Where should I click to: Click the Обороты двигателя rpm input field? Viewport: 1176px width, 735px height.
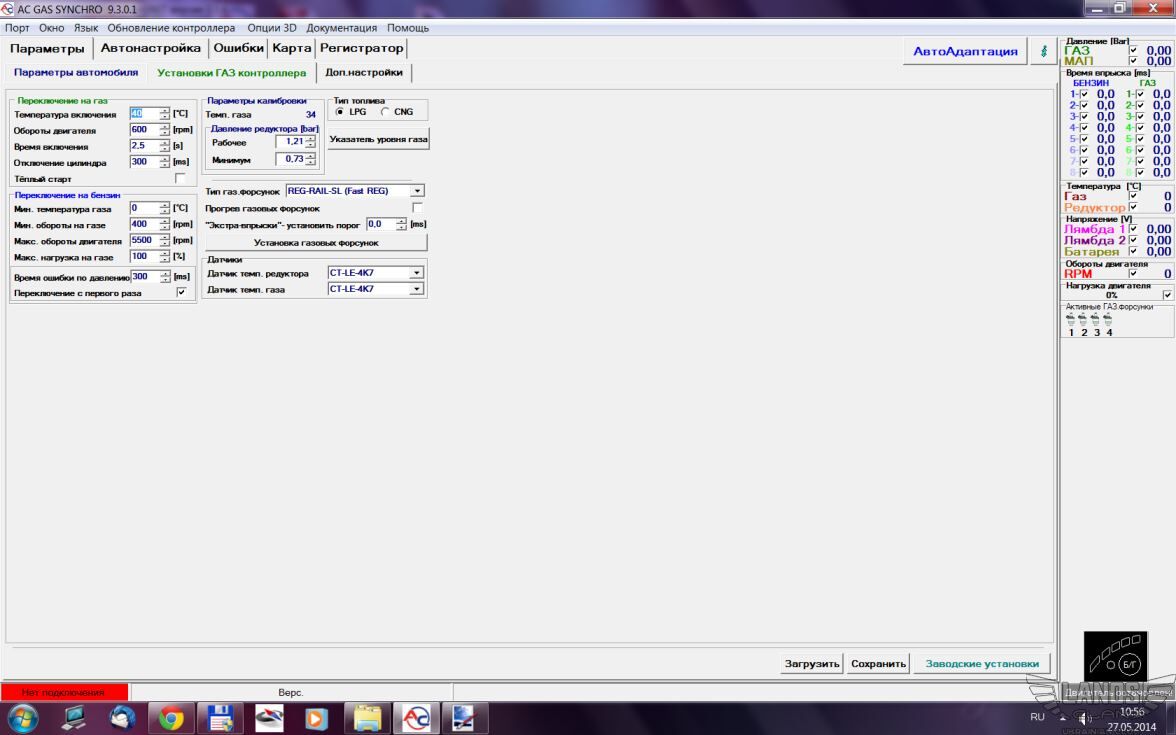(x=144, y=130)
